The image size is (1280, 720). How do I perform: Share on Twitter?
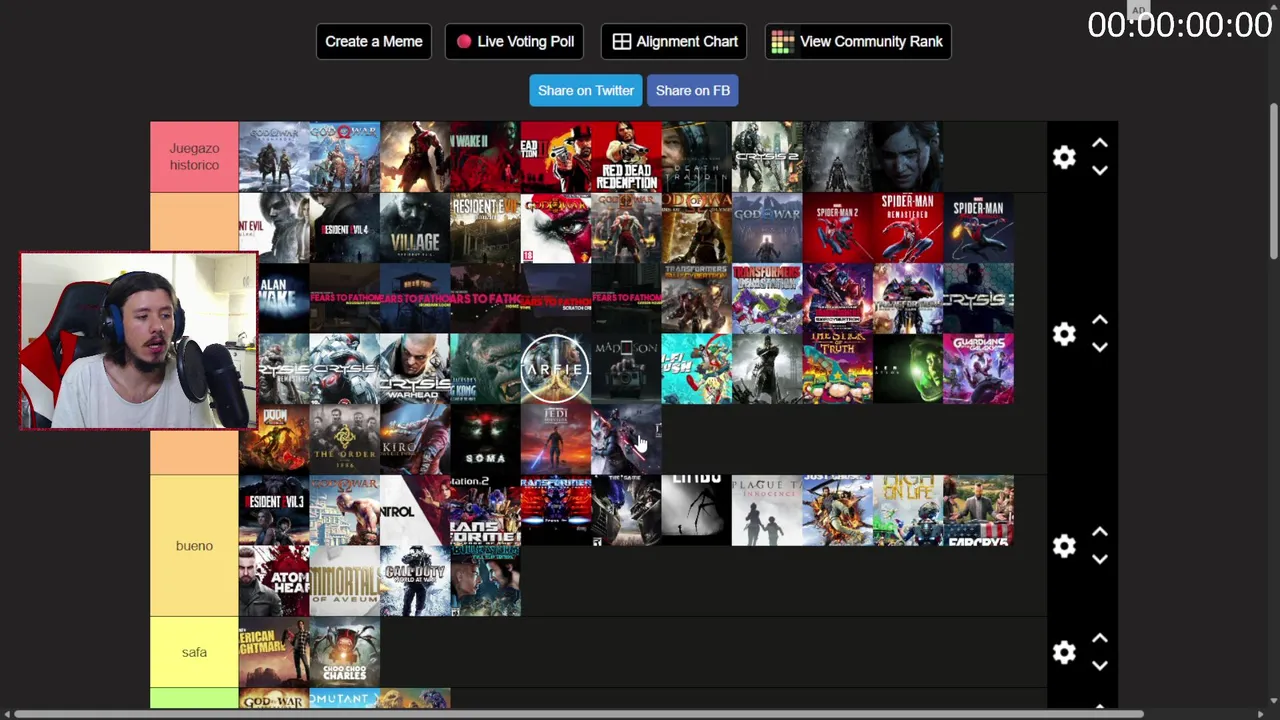586,90
